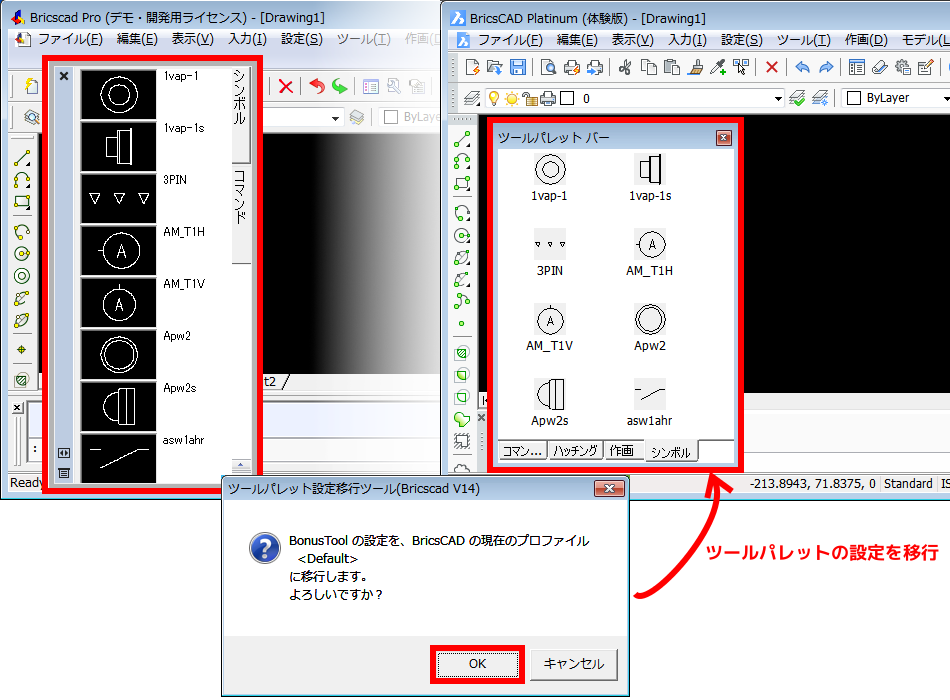Viewport: 950px width, 700px height.
Task: Open ファイル(F) menu in BricsCAD Platinum
Action: [510, 40]
